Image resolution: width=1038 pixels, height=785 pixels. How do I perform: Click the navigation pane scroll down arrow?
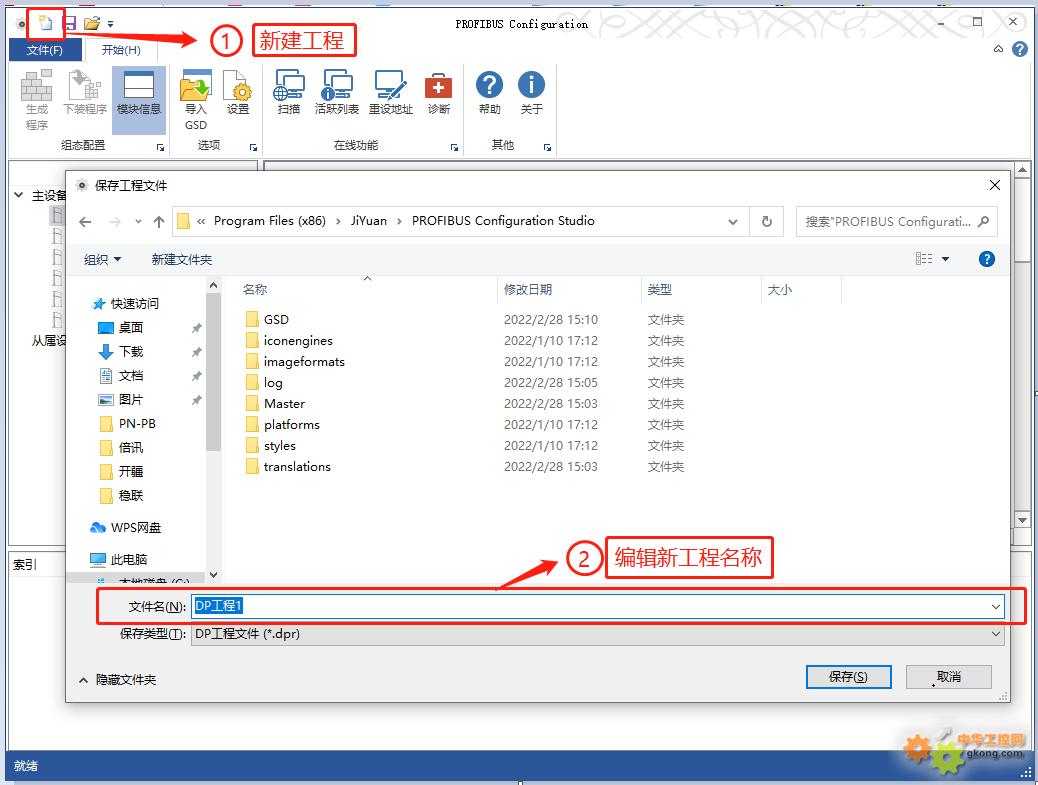(213, 575)
